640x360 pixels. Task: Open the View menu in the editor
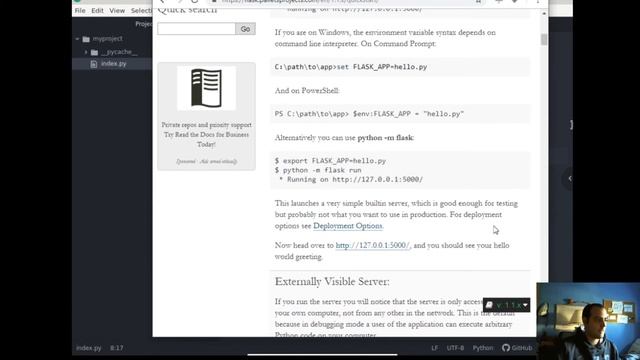click(x=117, y=11)
